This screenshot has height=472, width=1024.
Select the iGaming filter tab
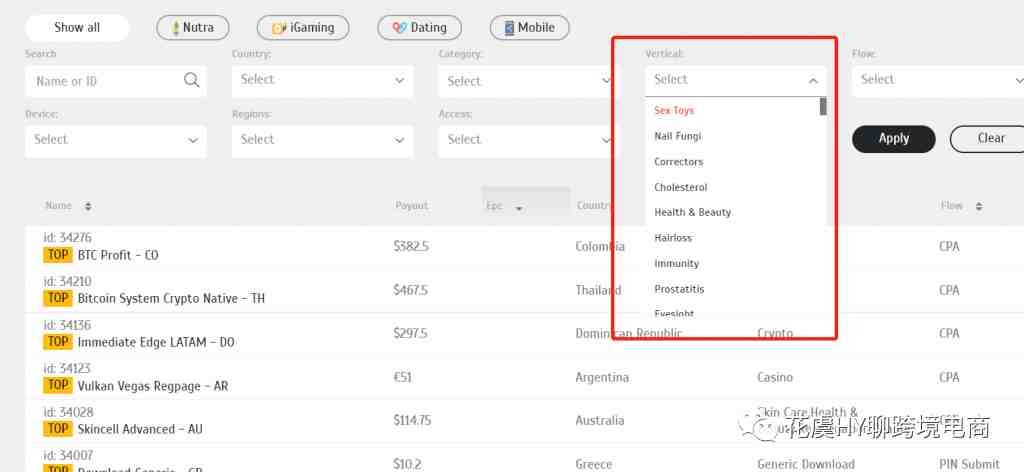[302, 28]
